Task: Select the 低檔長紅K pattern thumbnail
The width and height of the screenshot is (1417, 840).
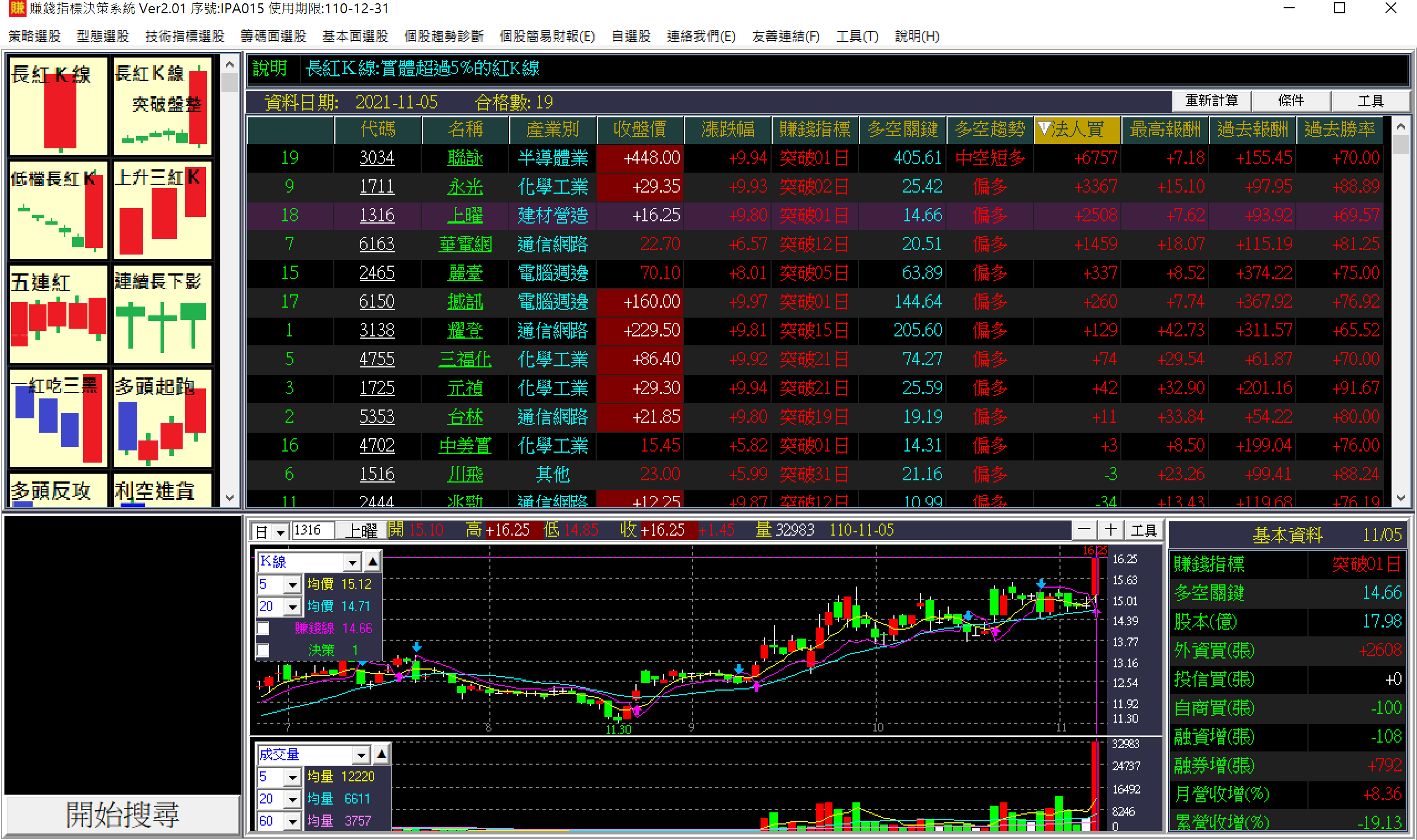Action: [x=58, y=211]
